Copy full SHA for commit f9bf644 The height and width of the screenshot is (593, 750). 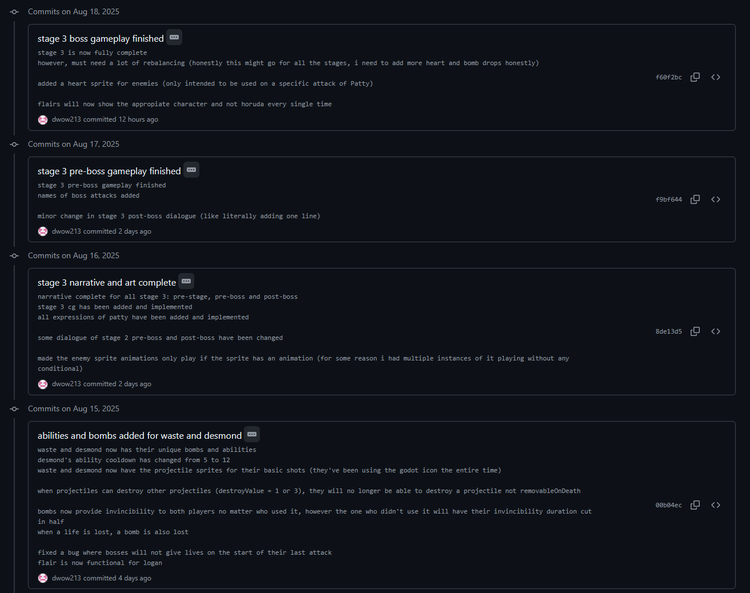coord(695,199)
